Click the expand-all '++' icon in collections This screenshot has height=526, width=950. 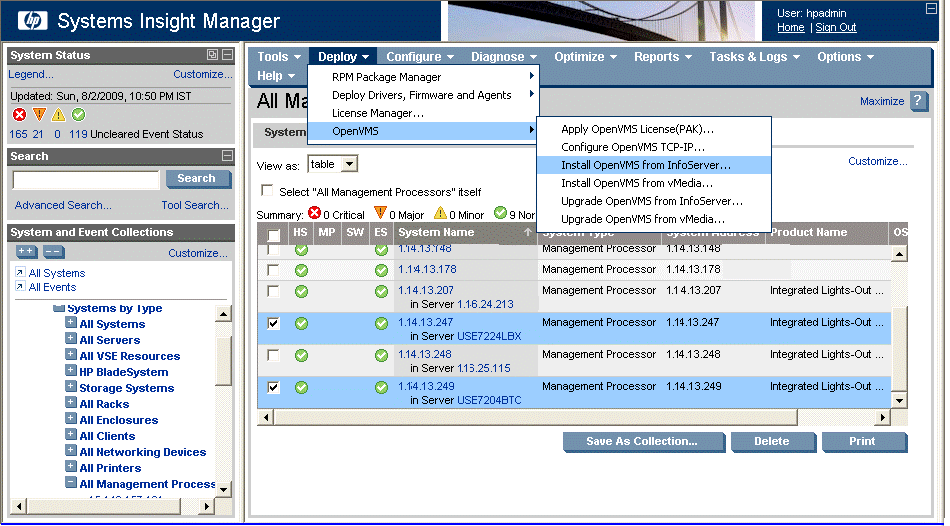click(x=27, y=251)
